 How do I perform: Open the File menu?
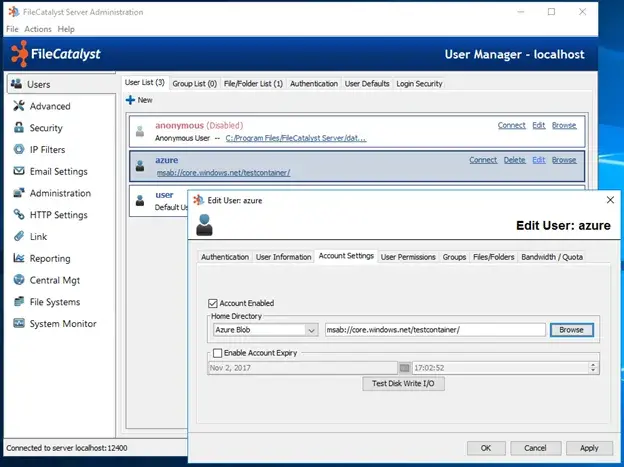click(x=12, y=29)
